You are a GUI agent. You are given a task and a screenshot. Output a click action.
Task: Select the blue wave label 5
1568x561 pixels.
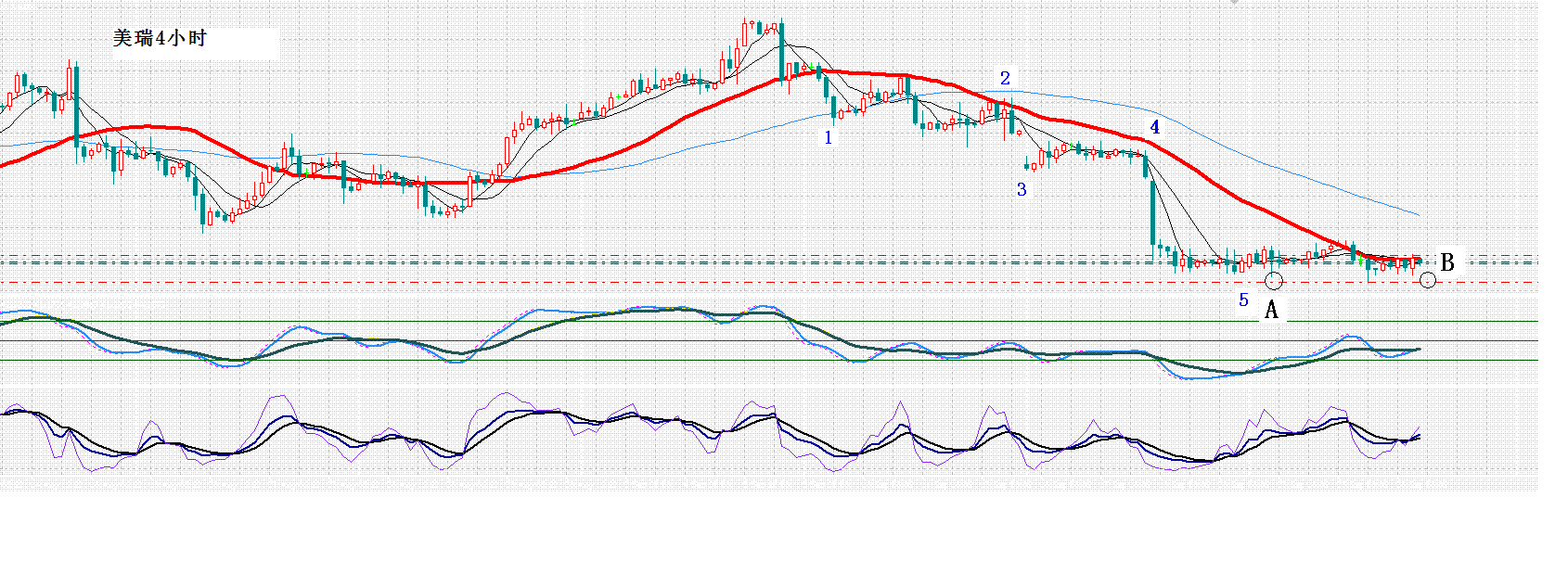1244,300
